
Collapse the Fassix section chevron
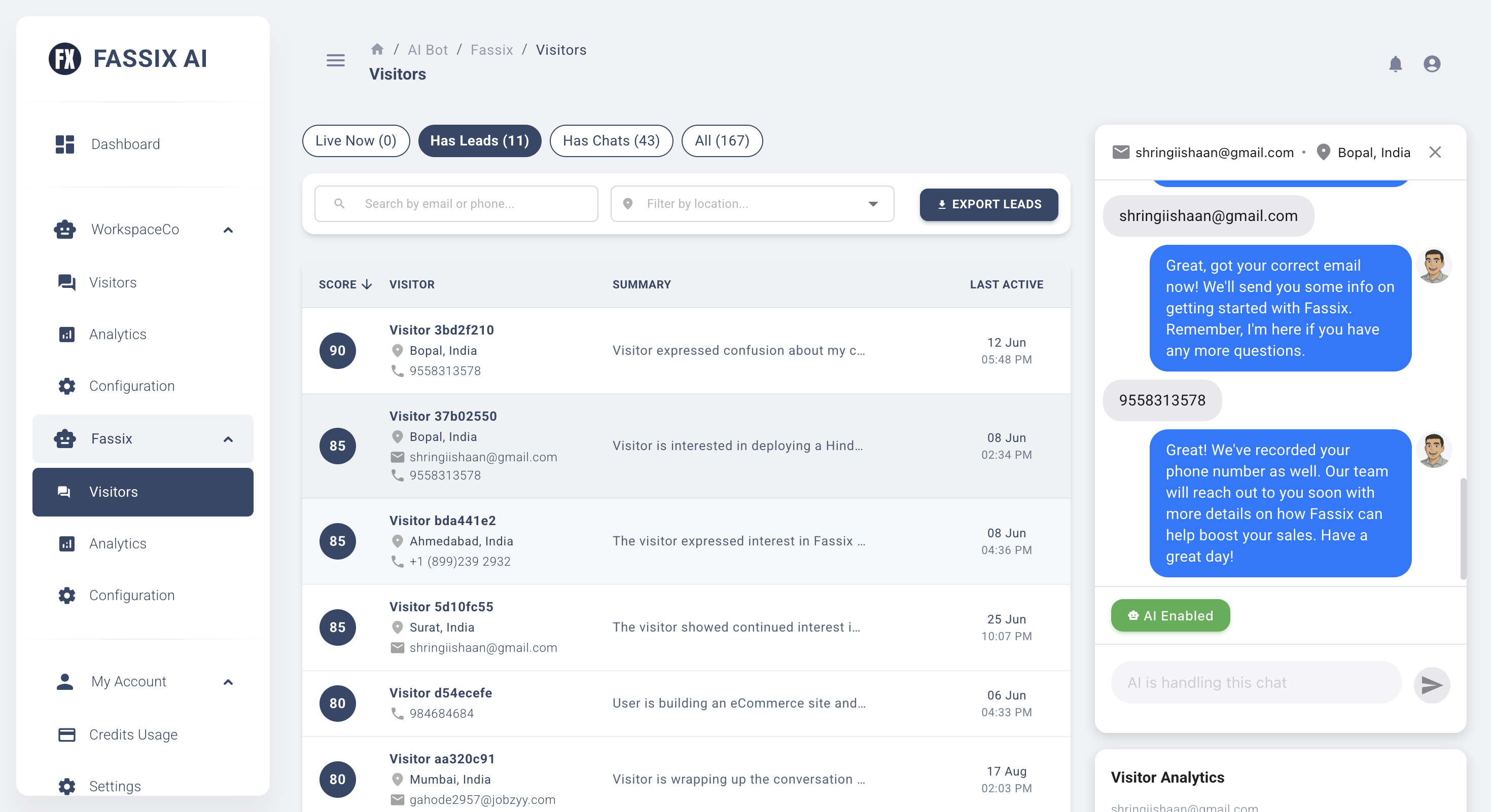pyautogui.click(x=228, y=439)
